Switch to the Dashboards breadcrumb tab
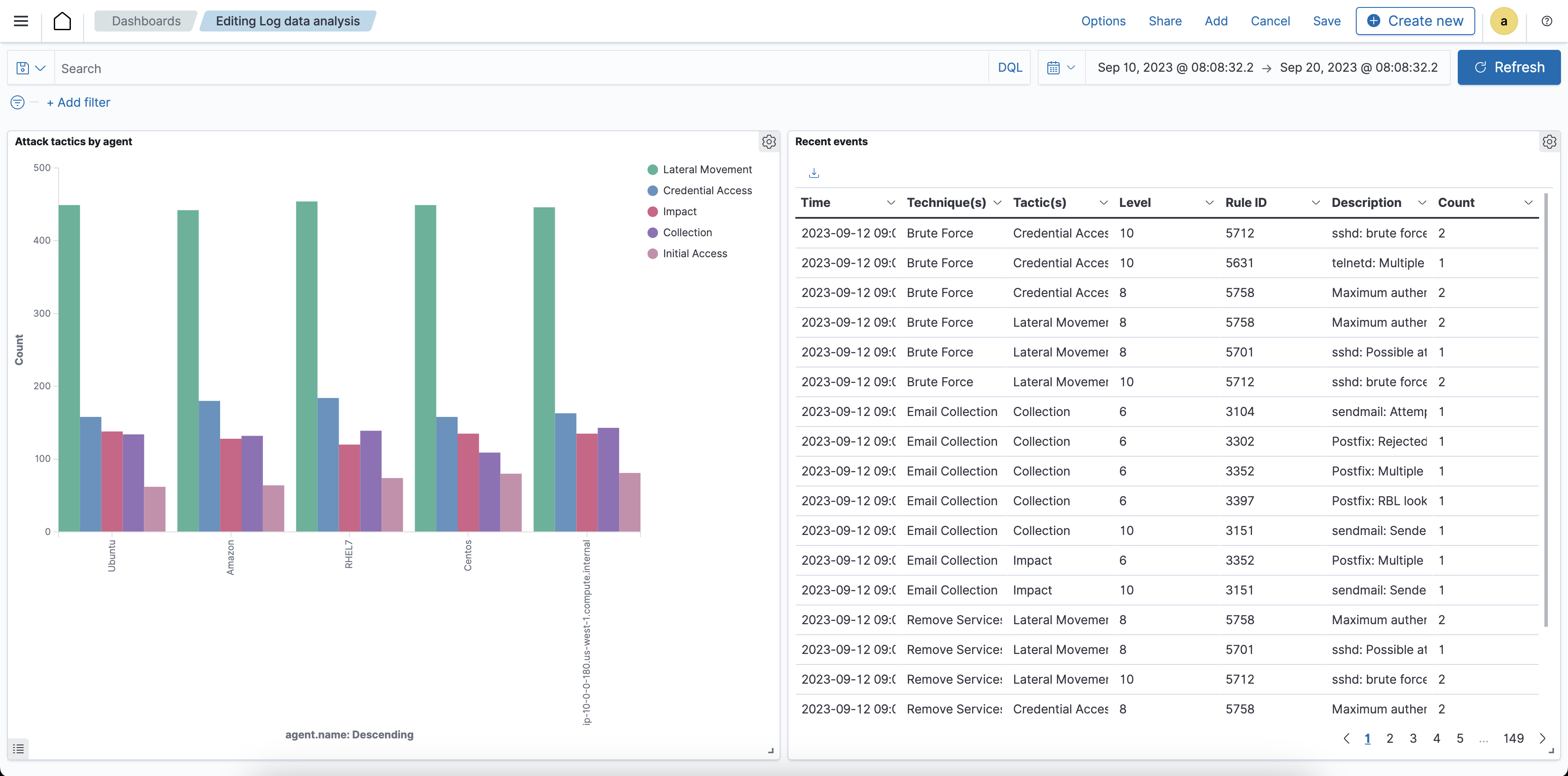Image resolution: width=1568 pixels, height=776 pixels. coord(146,20)
